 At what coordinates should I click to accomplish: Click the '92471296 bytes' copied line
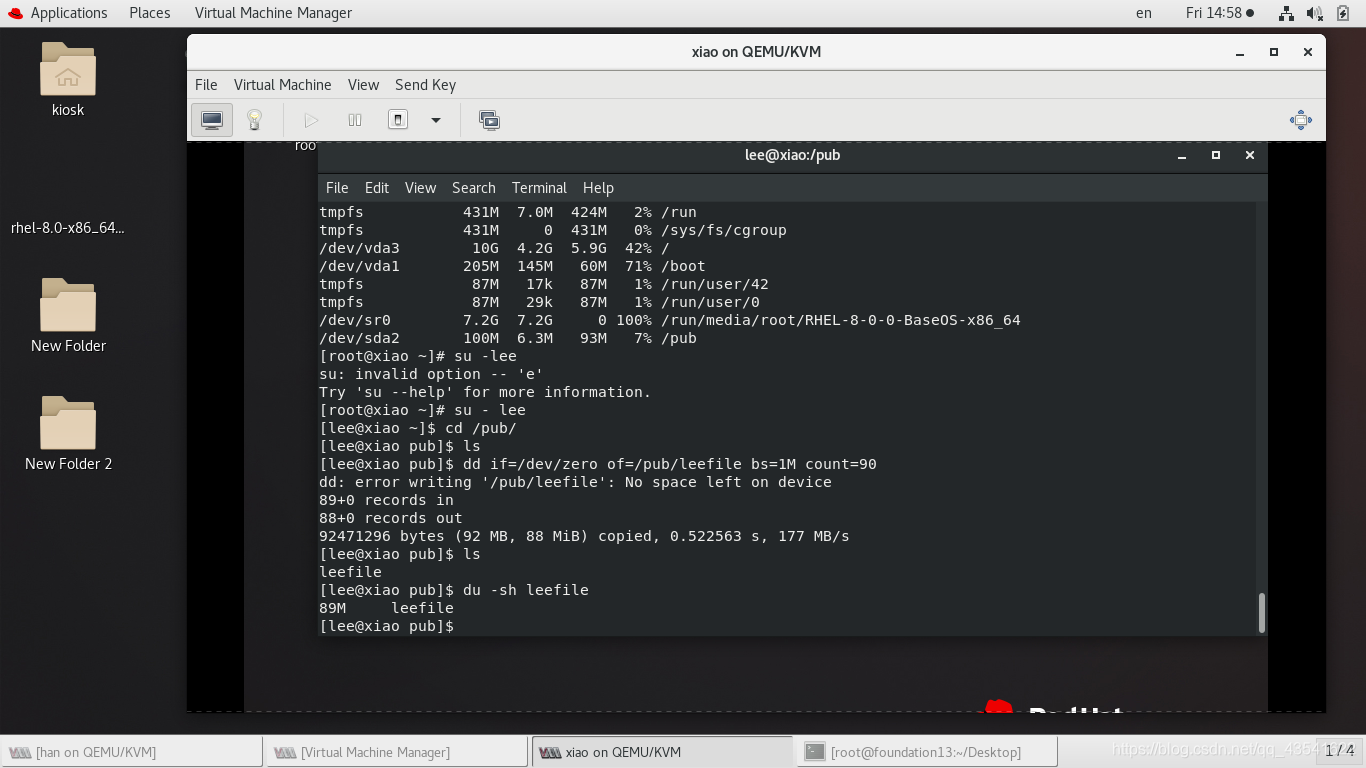tap(584, 536)
